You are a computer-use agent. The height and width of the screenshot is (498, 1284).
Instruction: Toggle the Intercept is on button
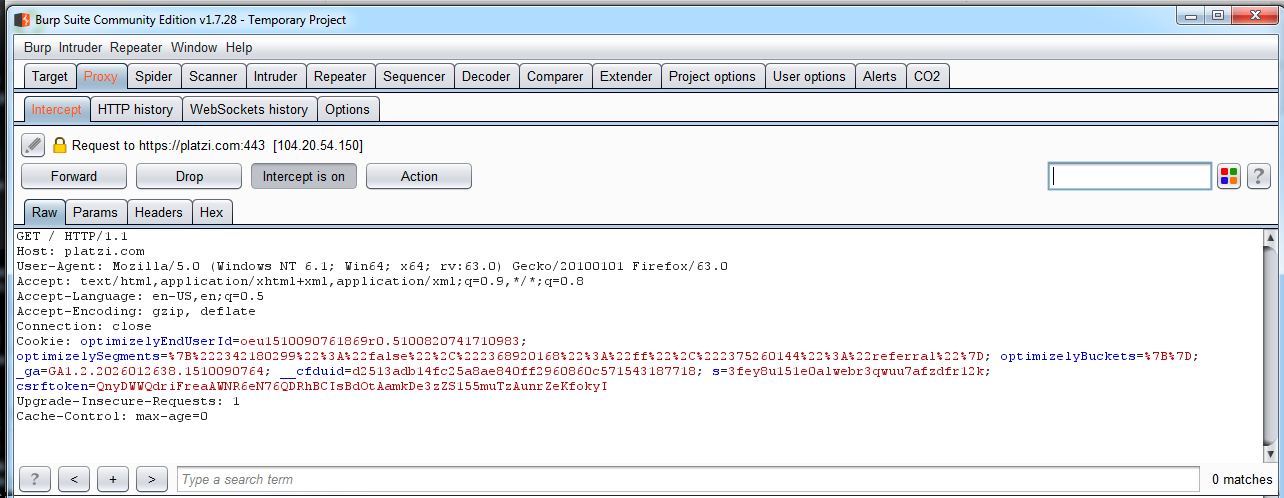[x=304, y=176]
